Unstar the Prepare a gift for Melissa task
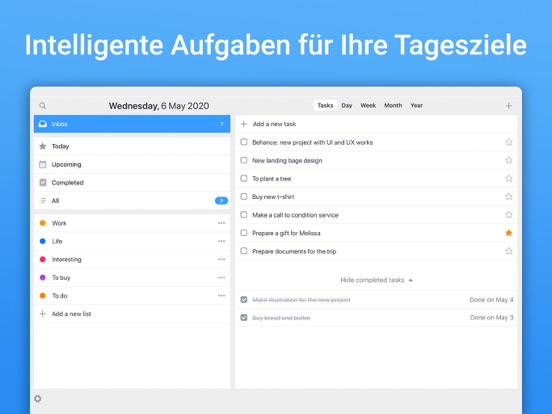Screen dimensions: 552x414 (x=508, y=233)
